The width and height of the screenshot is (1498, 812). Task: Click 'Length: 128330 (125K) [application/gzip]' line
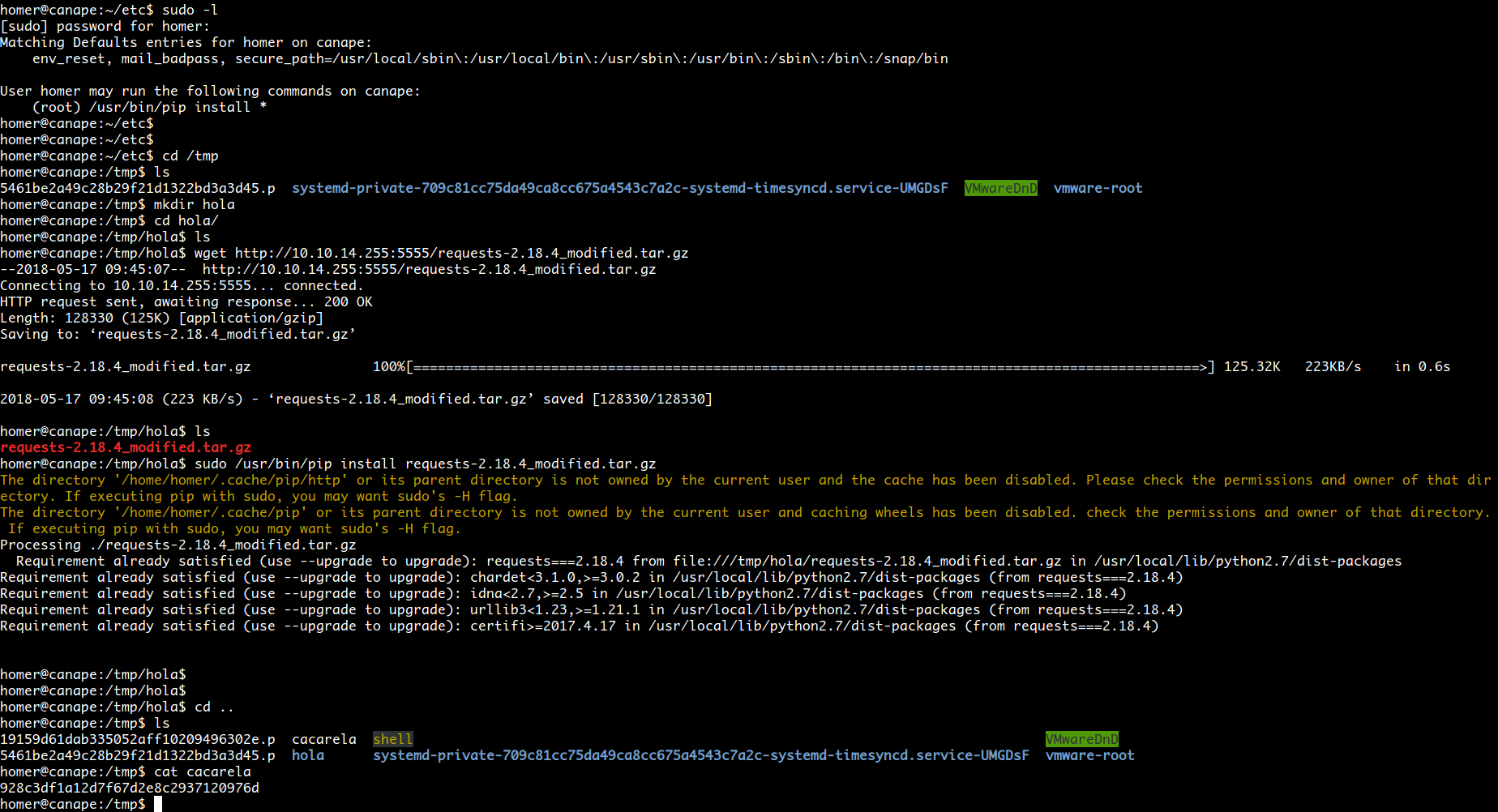[162, 318]
